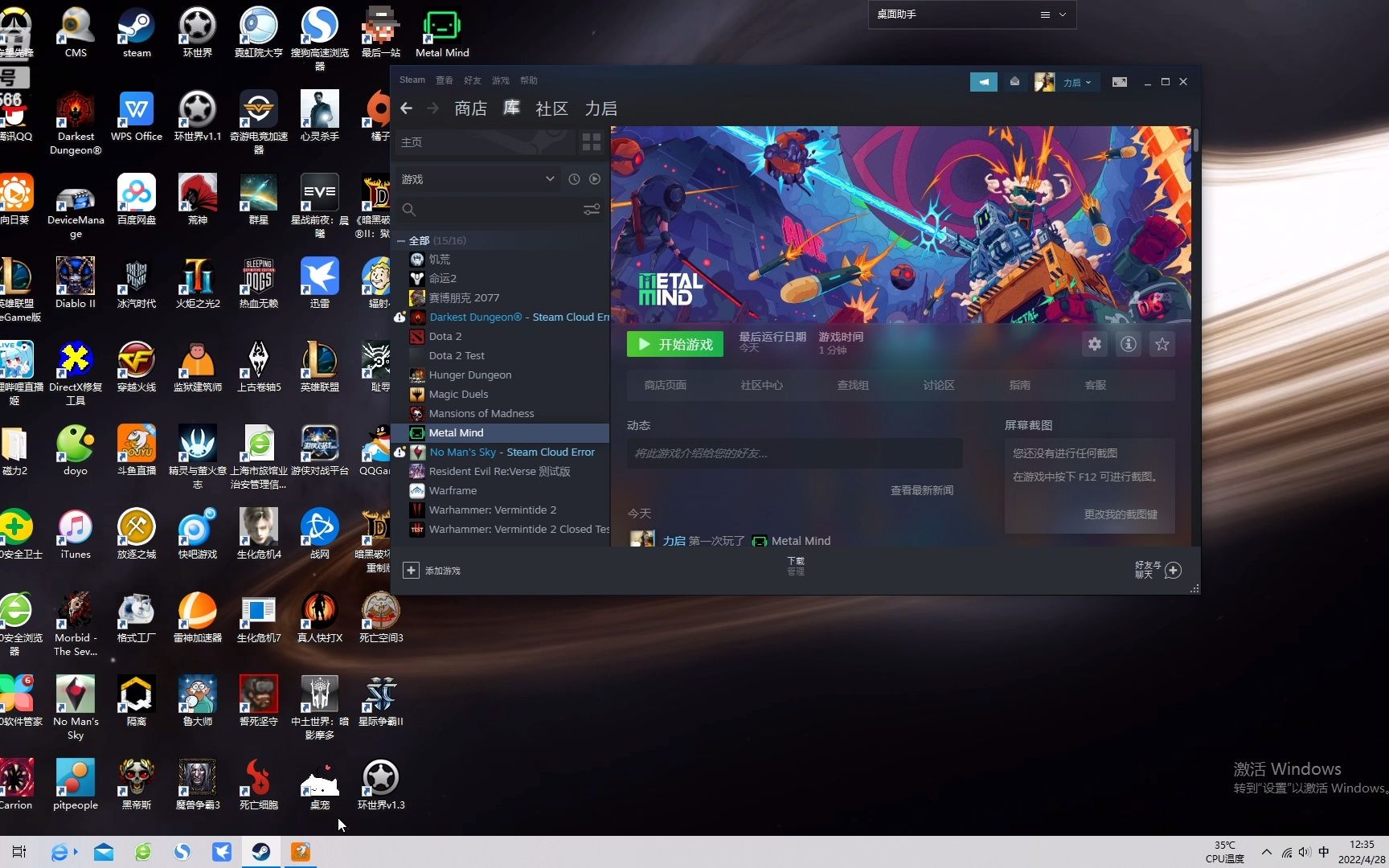Viewport: 1389px width, 868px height.
Task: Switch library to grid collections view
Action: coord(592,142)
